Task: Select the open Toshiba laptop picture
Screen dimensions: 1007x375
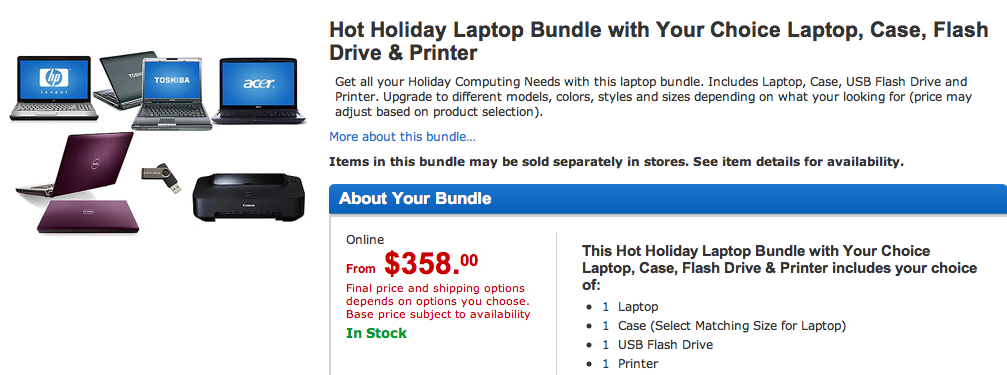Action: (171, 94)
